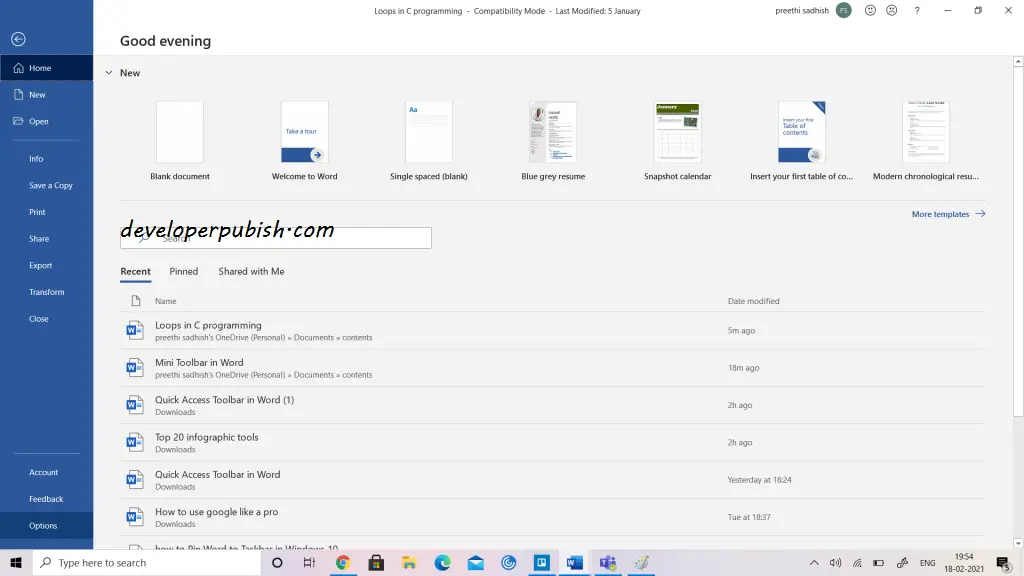Open Loops in C programming document
This screenshot has height=576, width=1024.
[552, 330]
